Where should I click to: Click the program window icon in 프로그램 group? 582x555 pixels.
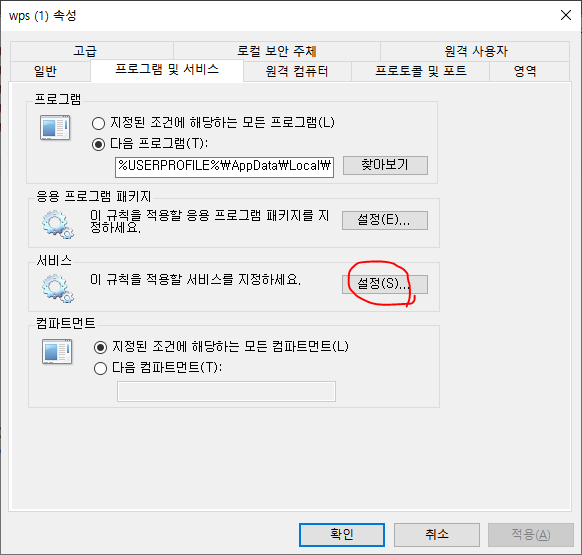[55, 128]
